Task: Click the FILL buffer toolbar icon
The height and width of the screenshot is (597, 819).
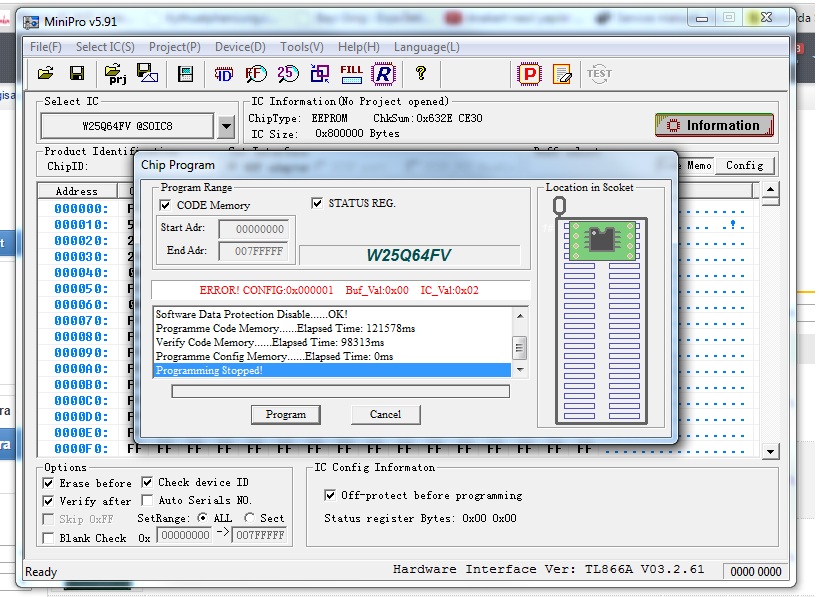Action: coord(351,73)
